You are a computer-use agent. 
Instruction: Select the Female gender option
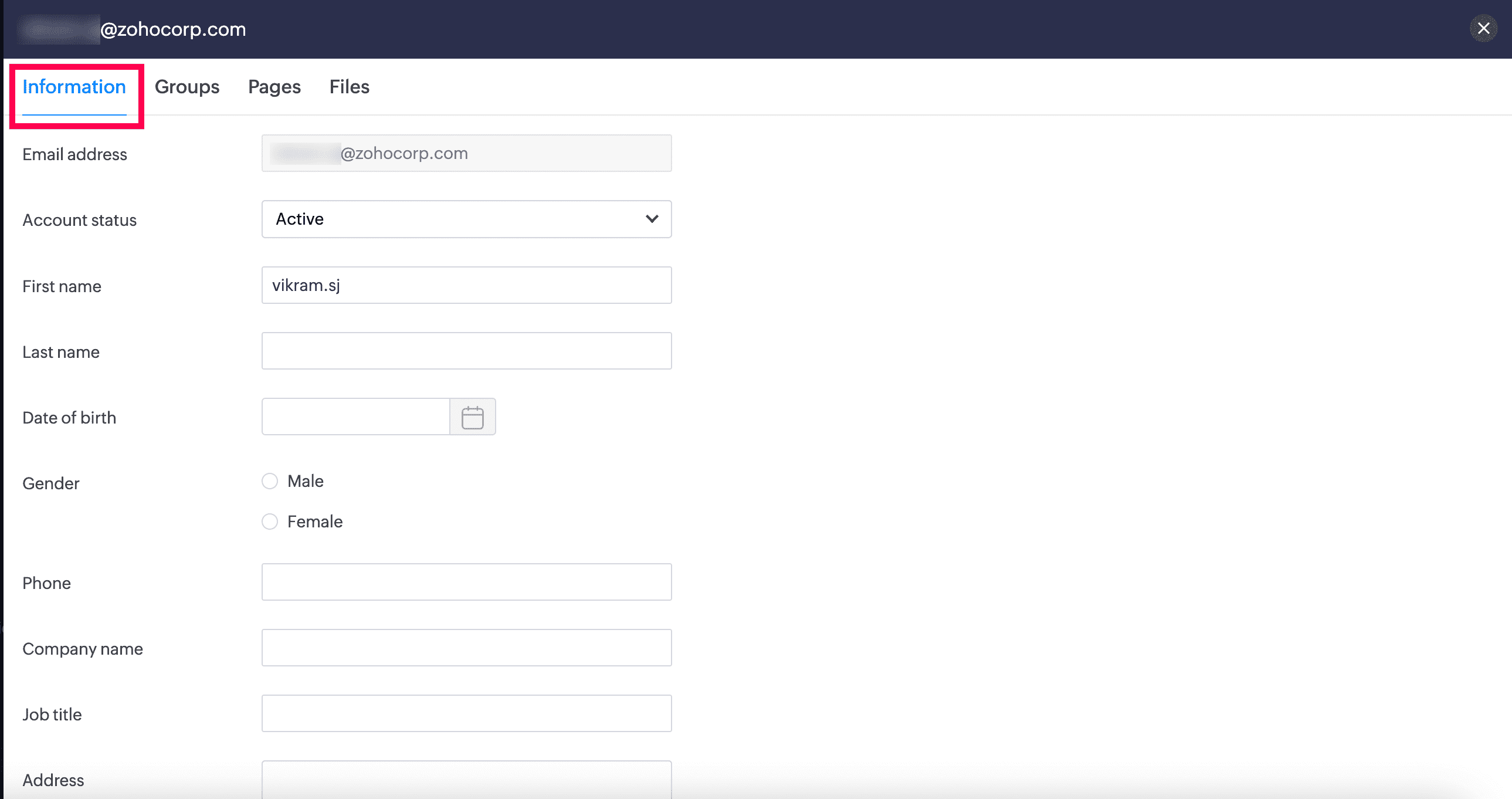click(x=270, y=522)
